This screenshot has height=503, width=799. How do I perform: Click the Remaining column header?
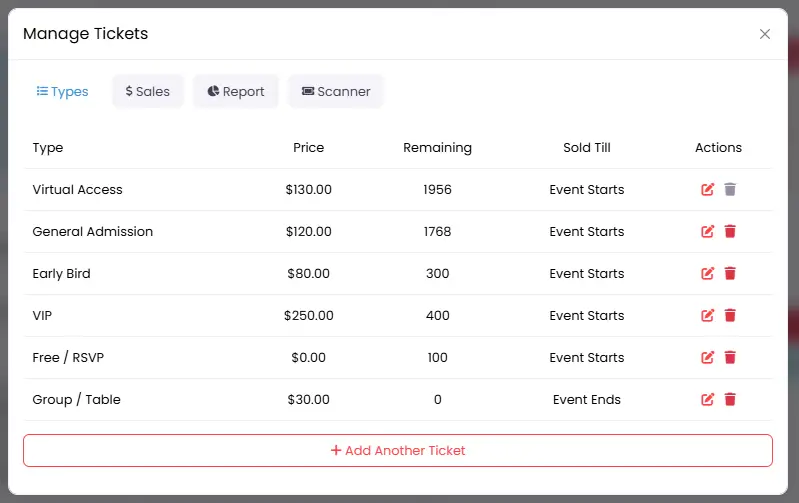point(437,147)
